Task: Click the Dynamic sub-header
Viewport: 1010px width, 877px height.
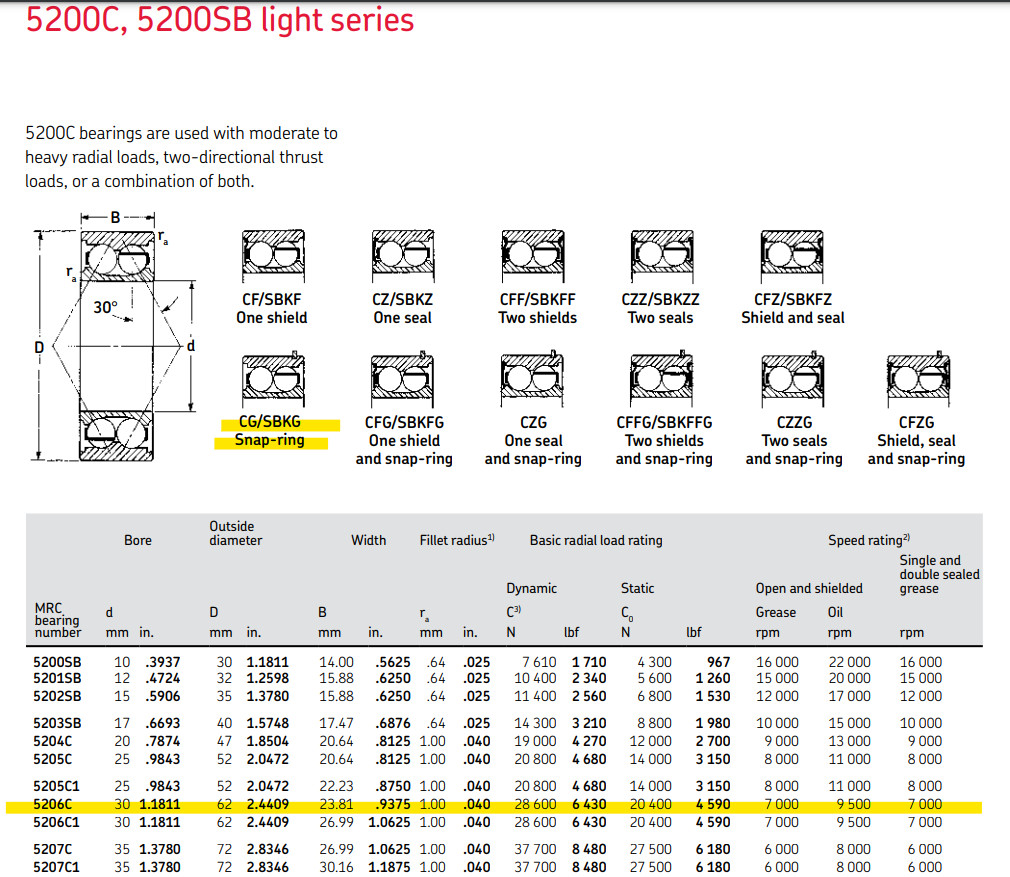Action: pyautogui.click(x=531, y=588)
